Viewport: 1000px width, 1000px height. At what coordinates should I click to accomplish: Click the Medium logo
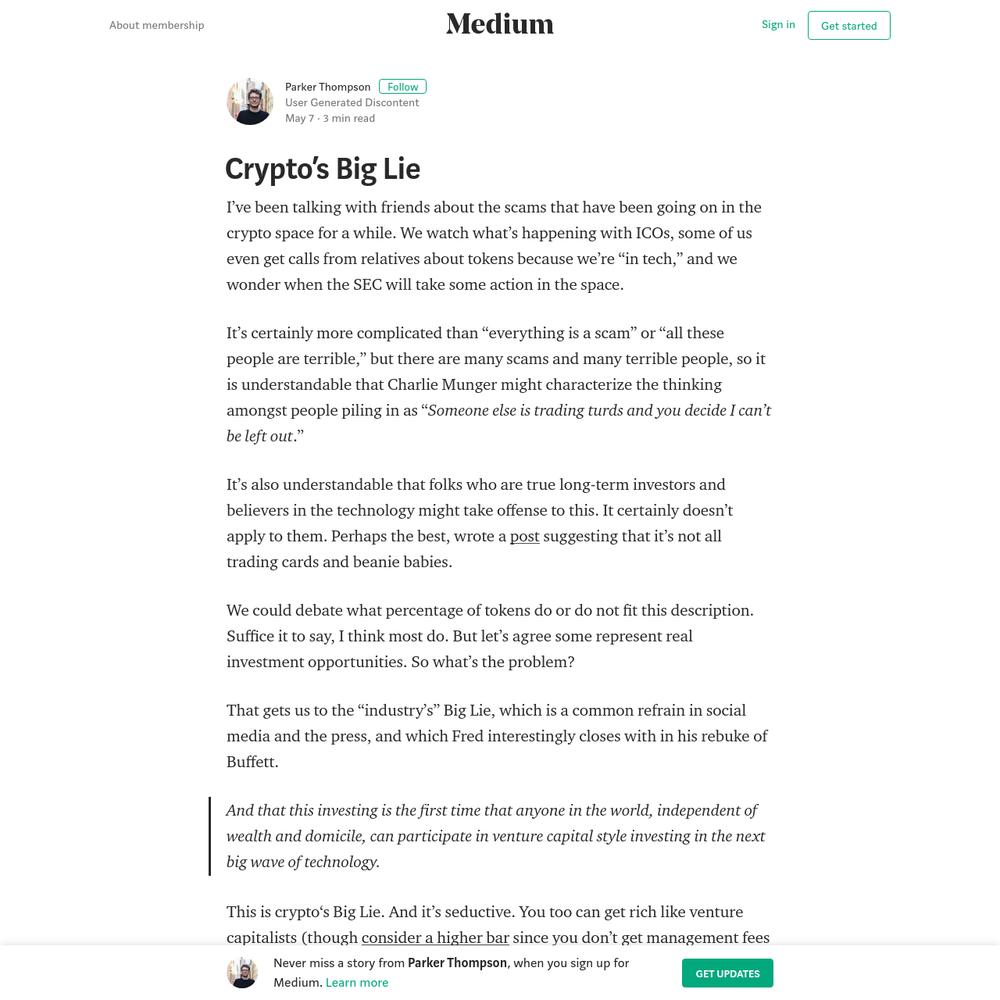click(x=499, y=24)
